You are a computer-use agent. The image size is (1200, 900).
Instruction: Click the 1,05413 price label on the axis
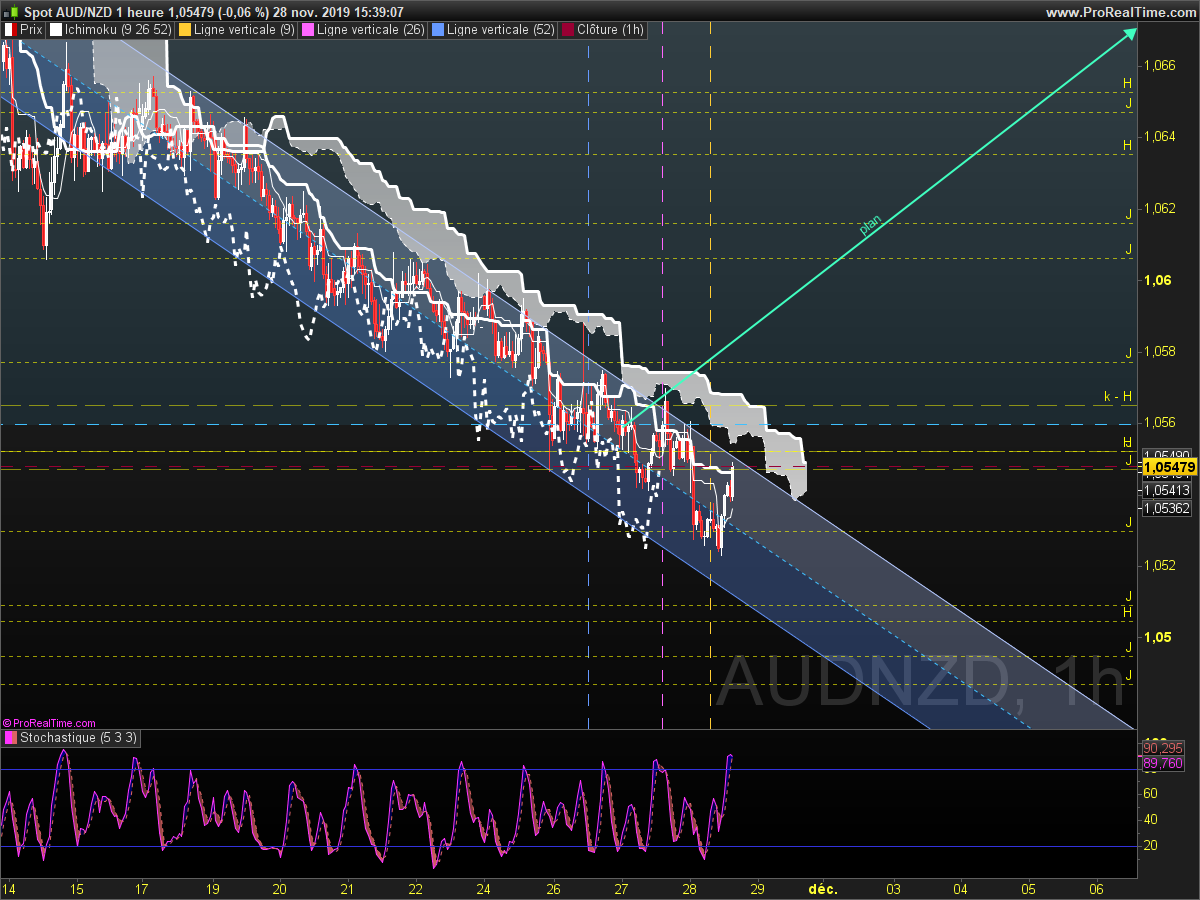(1166, 490)
